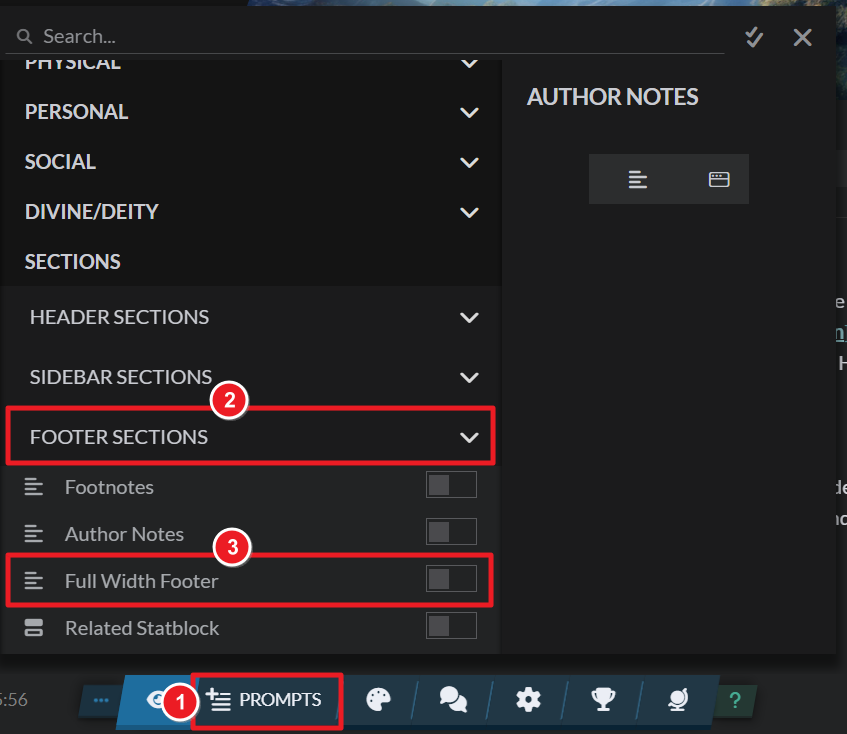This screenshot has height=734, width=847.
Task: Click the window layout icon under Author Notes
Action: point(719,179)
